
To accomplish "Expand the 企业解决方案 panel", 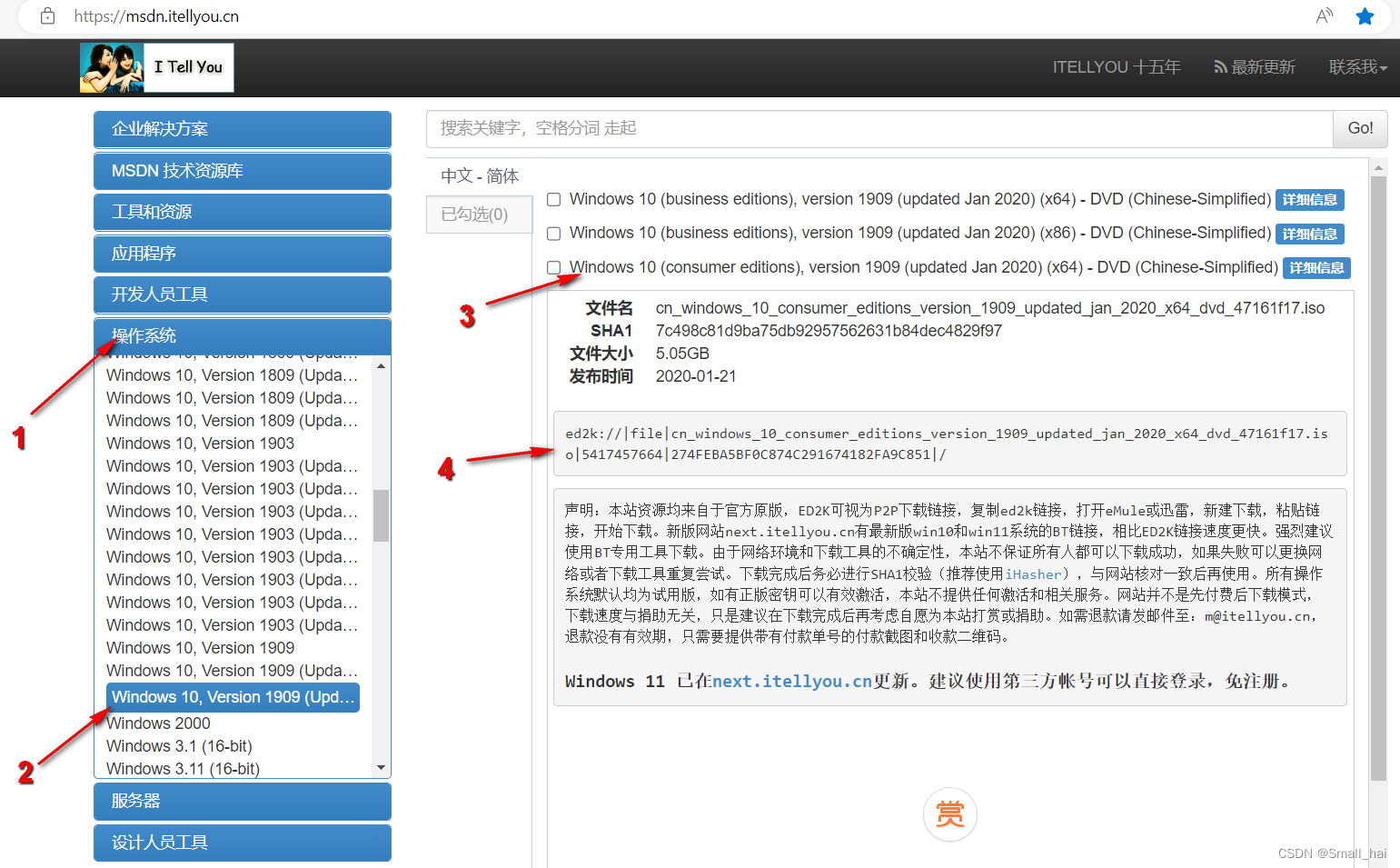I will point(243,129).
